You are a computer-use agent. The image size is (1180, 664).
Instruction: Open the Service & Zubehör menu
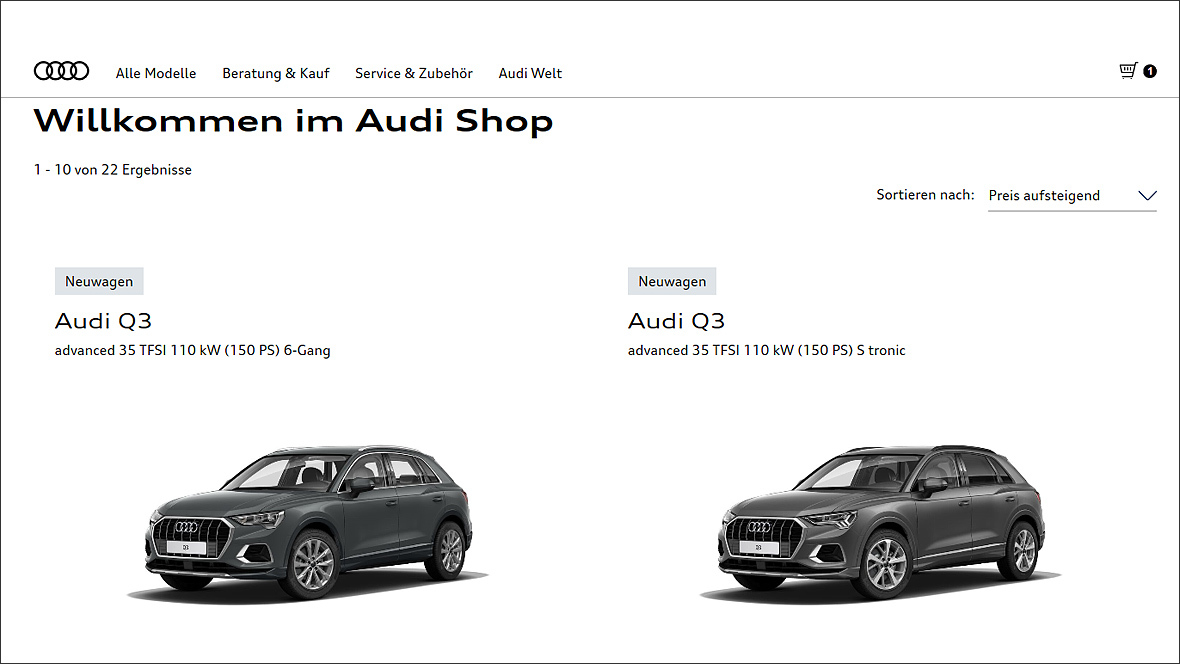pos(414,73)
